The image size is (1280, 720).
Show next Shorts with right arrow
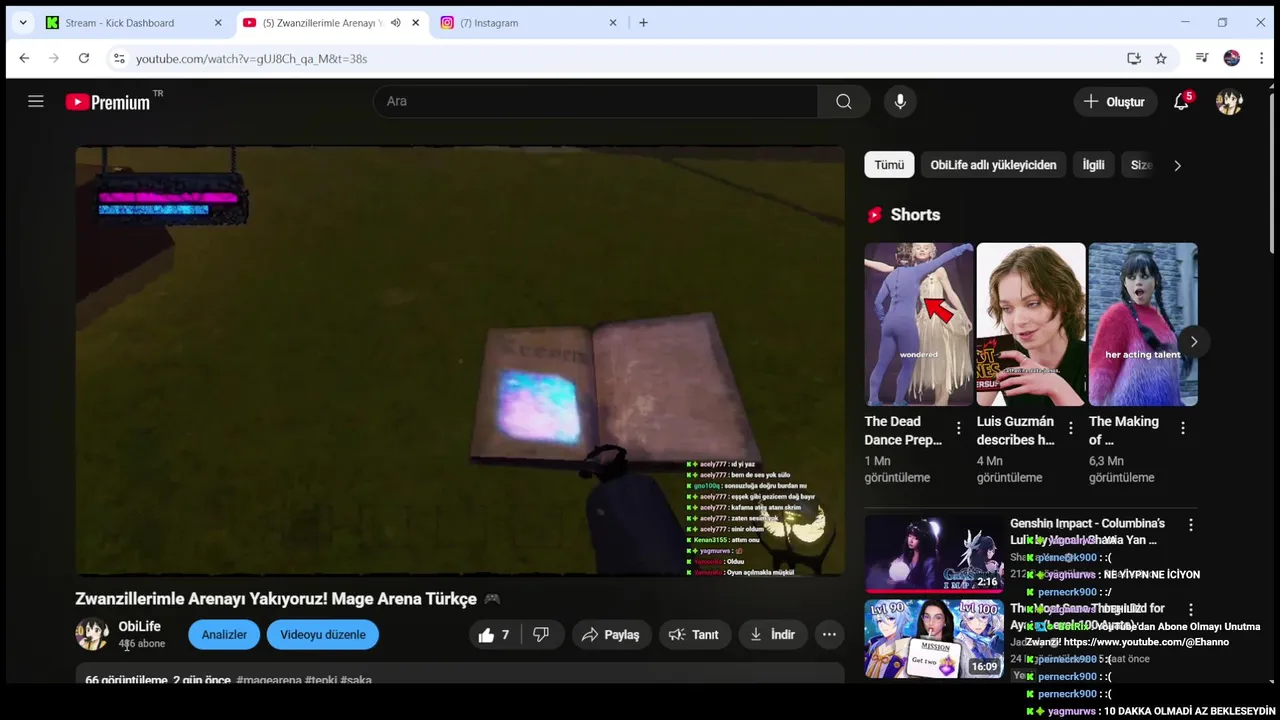click(x=1193, y=342)
